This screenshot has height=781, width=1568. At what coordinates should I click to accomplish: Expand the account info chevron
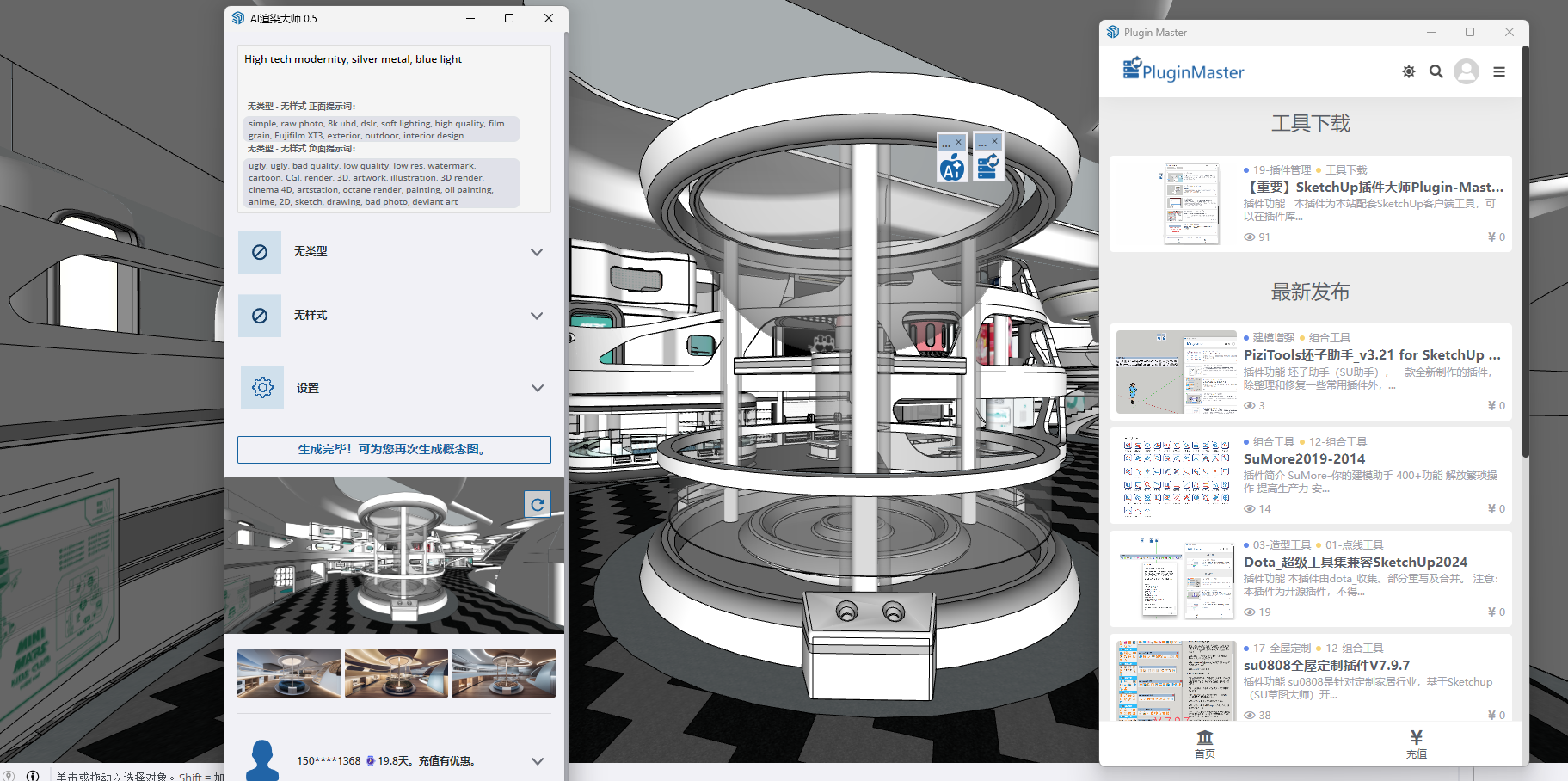[x=537, y=761]
